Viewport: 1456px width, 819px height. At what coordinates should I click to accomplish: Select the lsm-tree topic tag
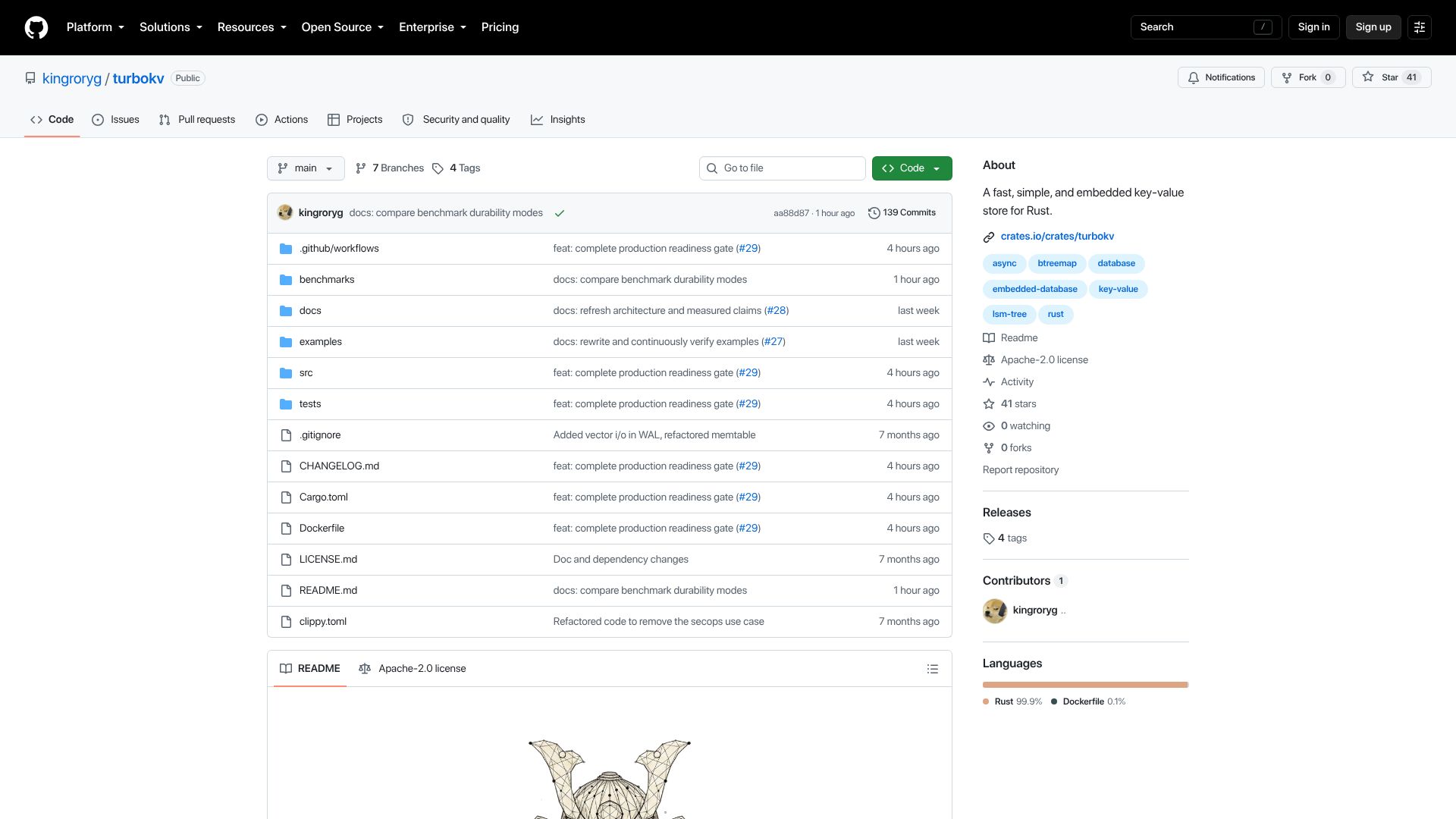pyautogui.click(x=1009, y=314)
